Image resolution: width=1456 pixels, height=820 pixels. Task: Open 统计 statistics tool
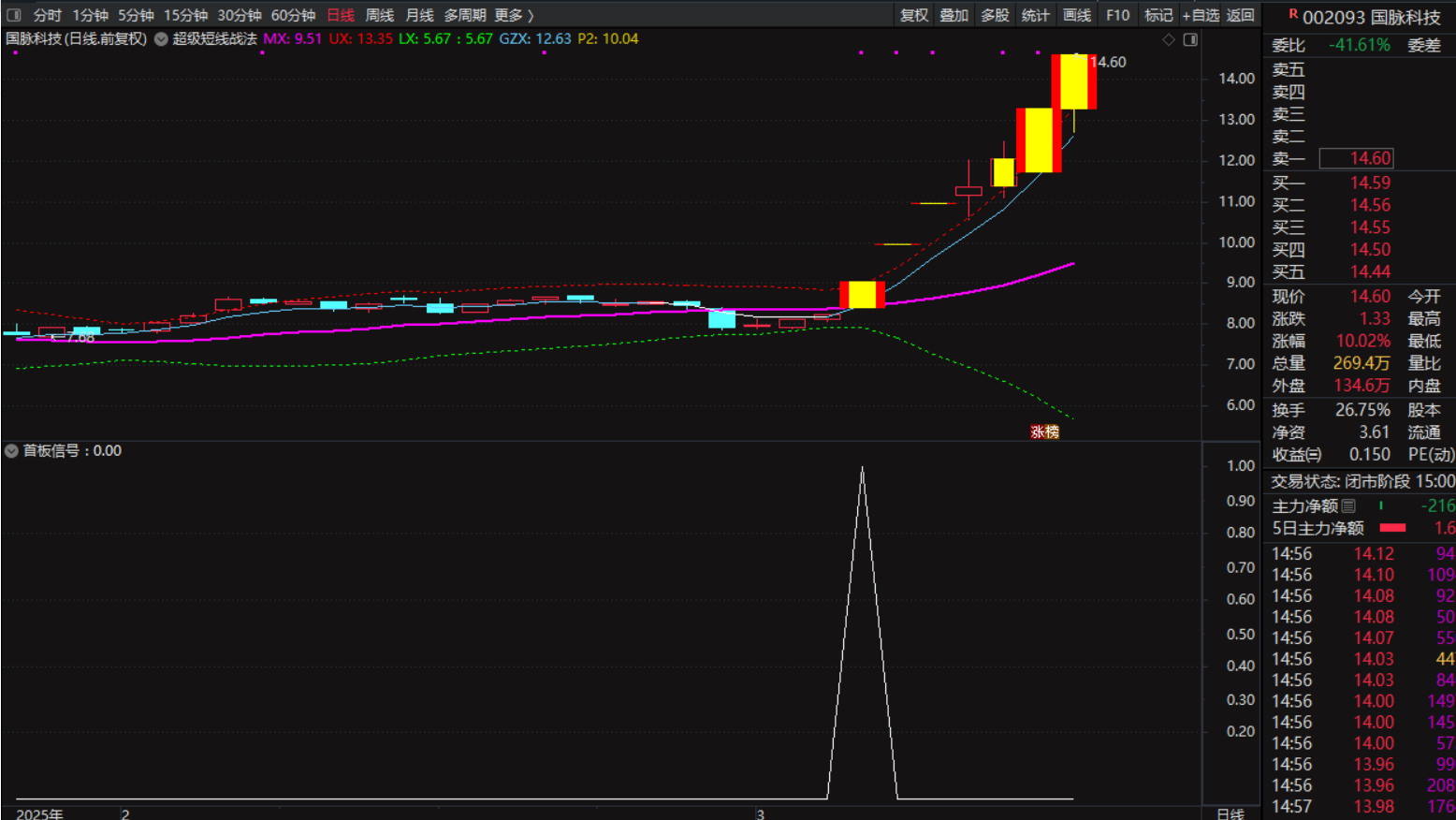click(x=1036, y=15)
